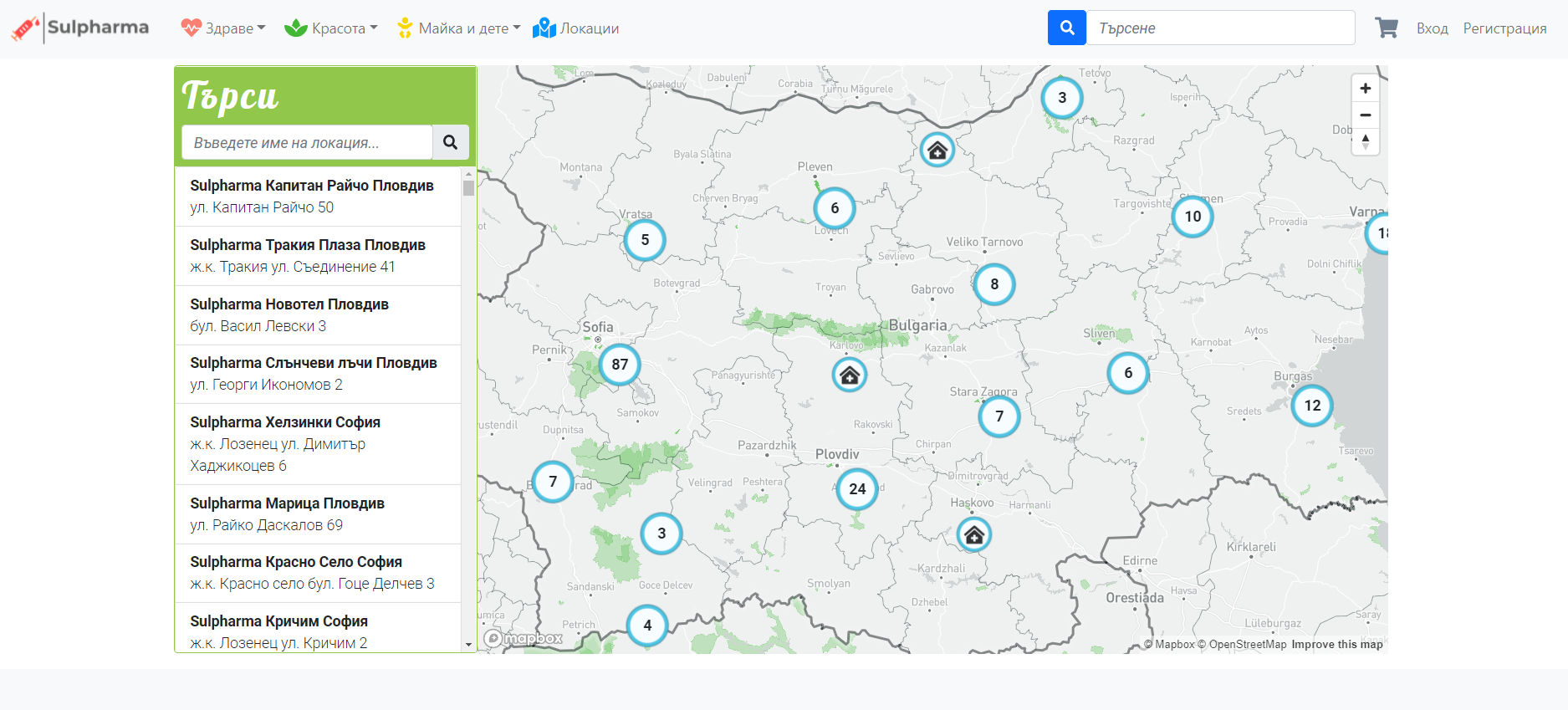Click the pharmacy house marker near Karlovo

click(850, 375)
